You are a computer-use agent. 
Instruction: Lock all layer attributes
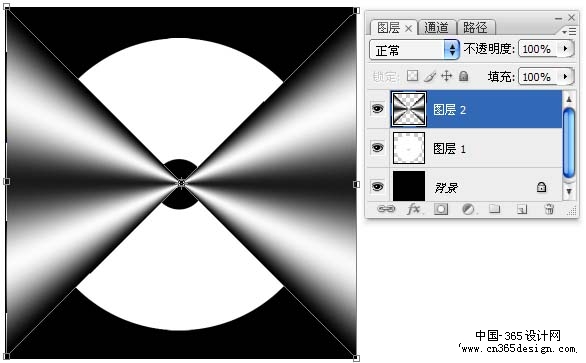pos(463,76)
